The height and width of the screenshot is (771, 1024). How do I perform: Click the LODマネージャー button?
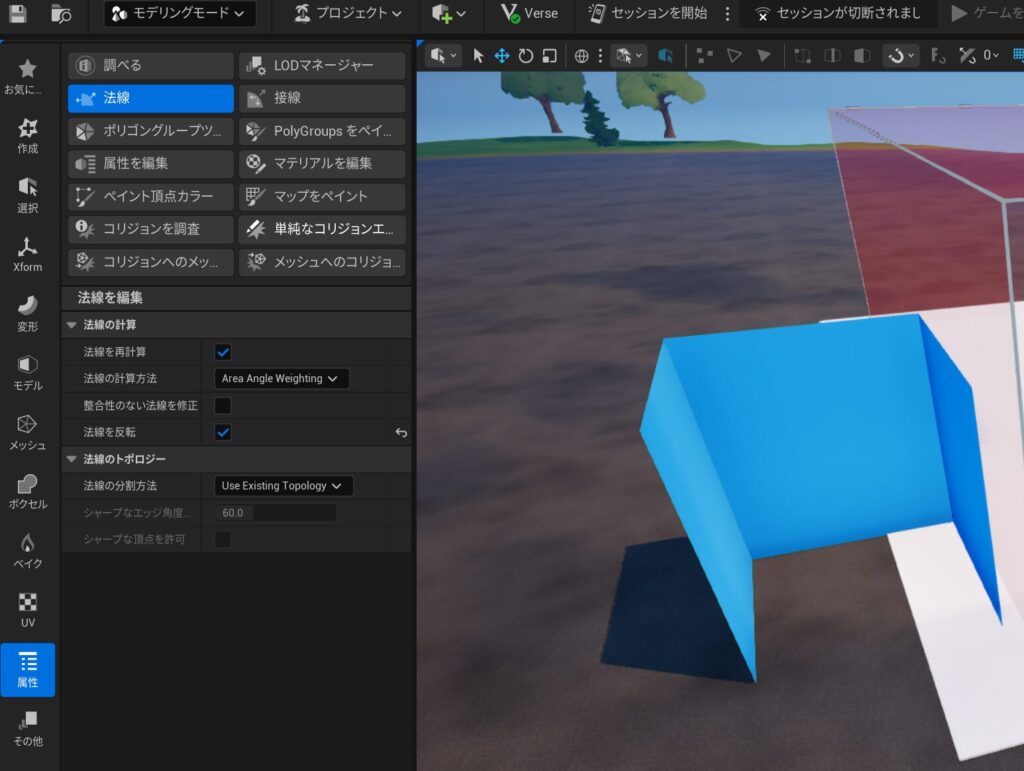(322, 66)
